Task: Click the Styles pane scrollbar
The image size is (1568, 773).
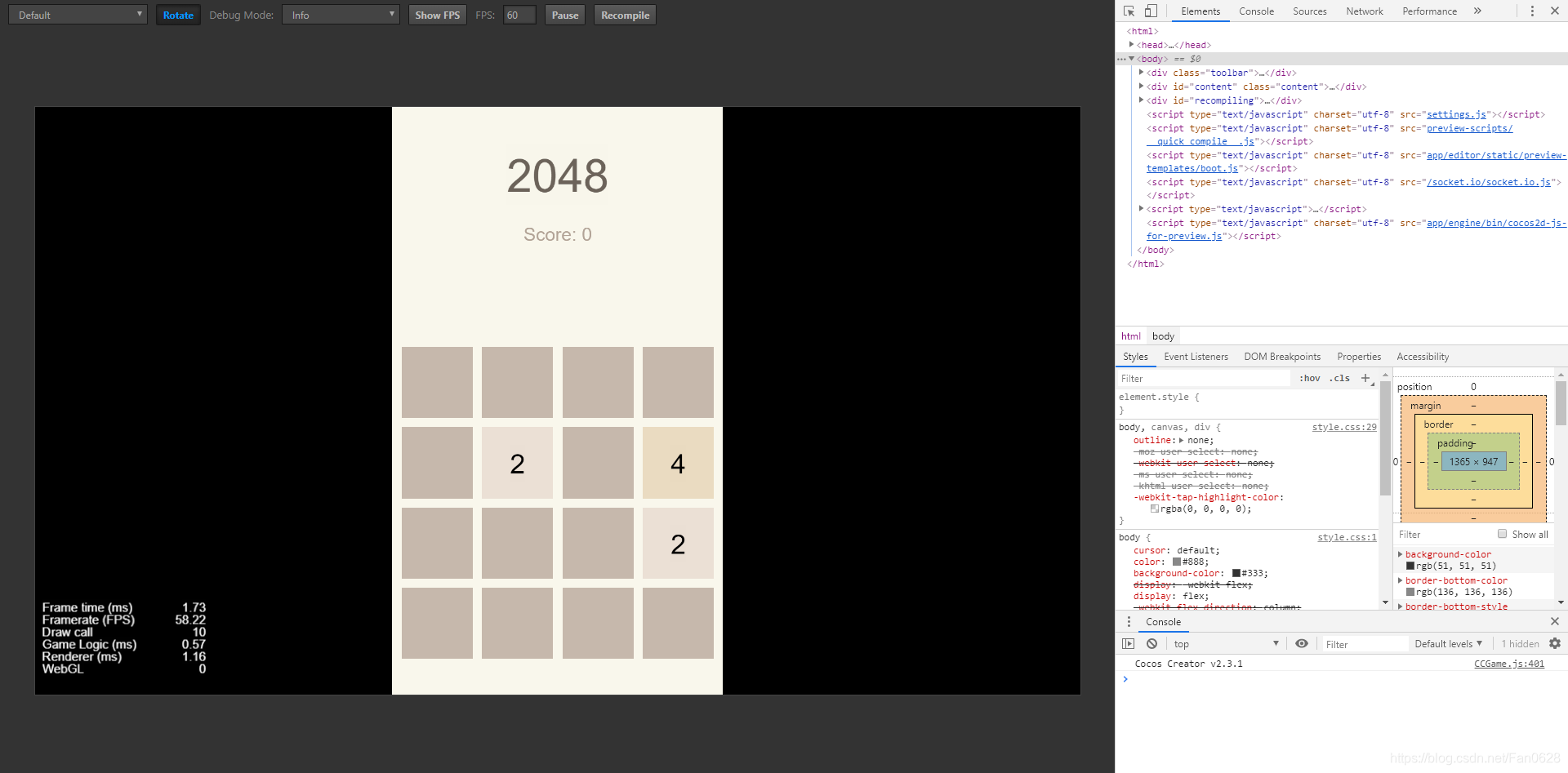Action: [1385, 438]
